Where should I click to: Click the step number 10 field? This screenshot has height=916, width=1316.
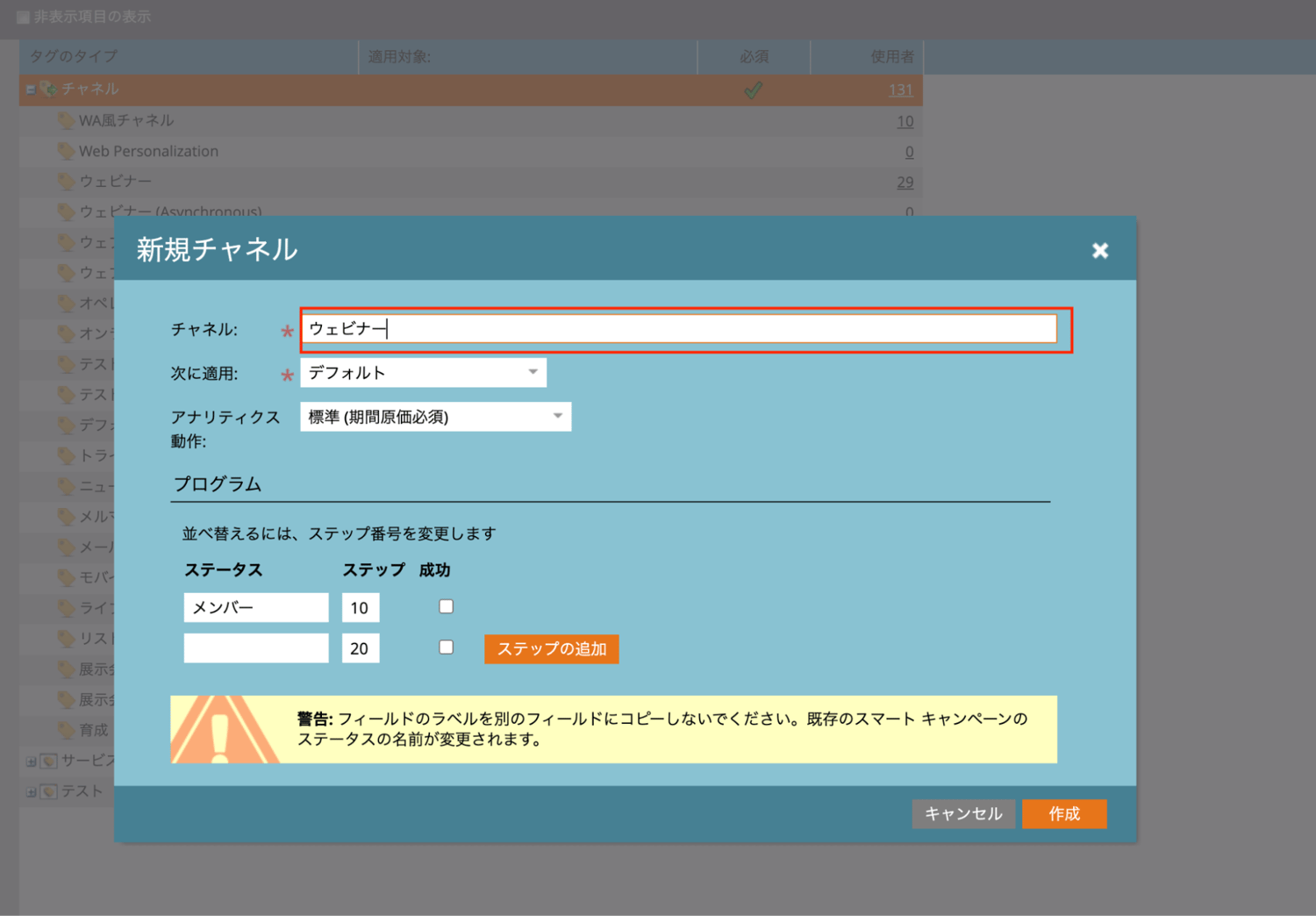coord(360,607)
